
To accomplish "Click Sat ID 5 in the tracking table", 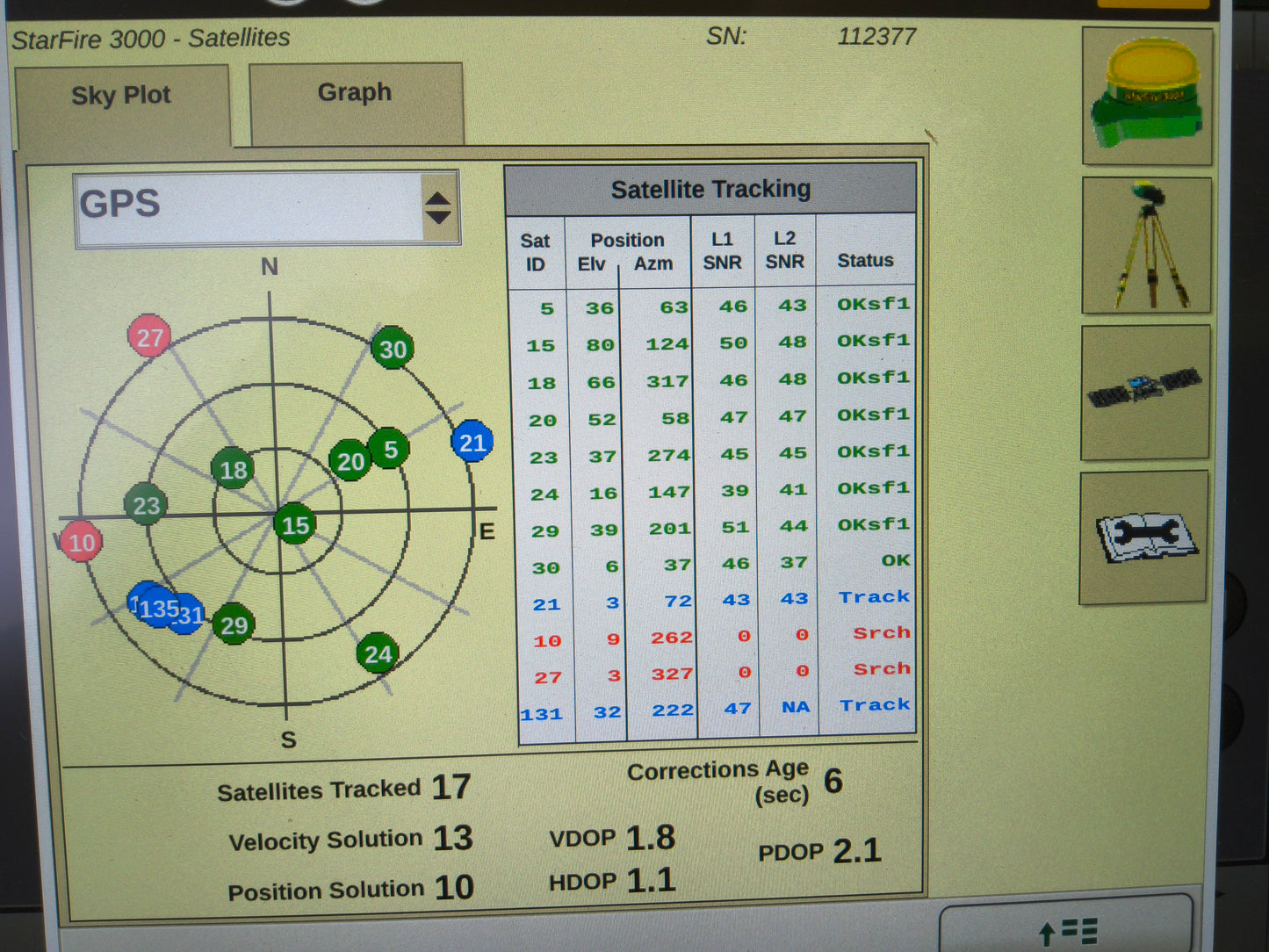I will tap(546, 308).
